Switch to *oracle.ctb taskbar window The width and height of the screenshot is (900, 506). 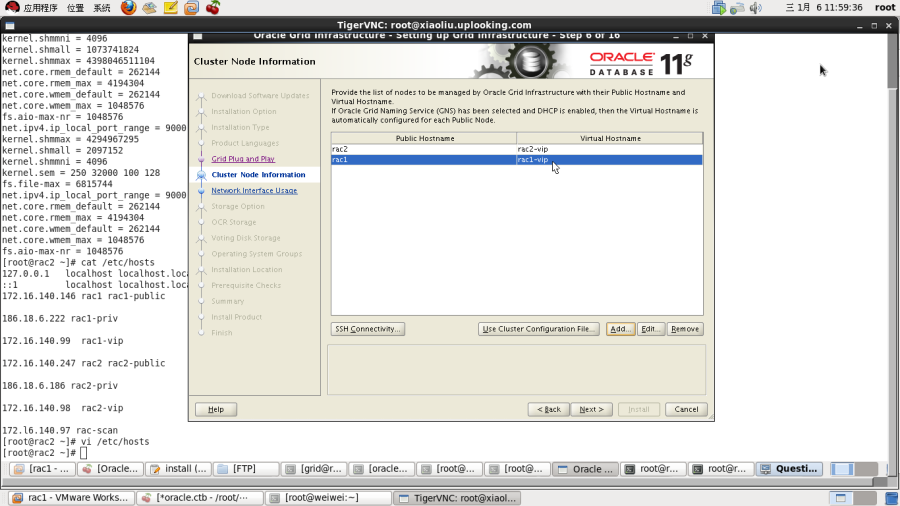[200, 498]
